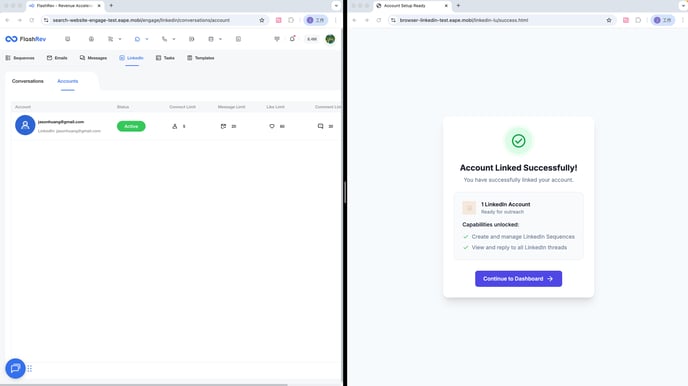The width and height of the screenshot is (688, 386).
Task: Open the user profile avatar in FlashRev
Action: point(330,39)
